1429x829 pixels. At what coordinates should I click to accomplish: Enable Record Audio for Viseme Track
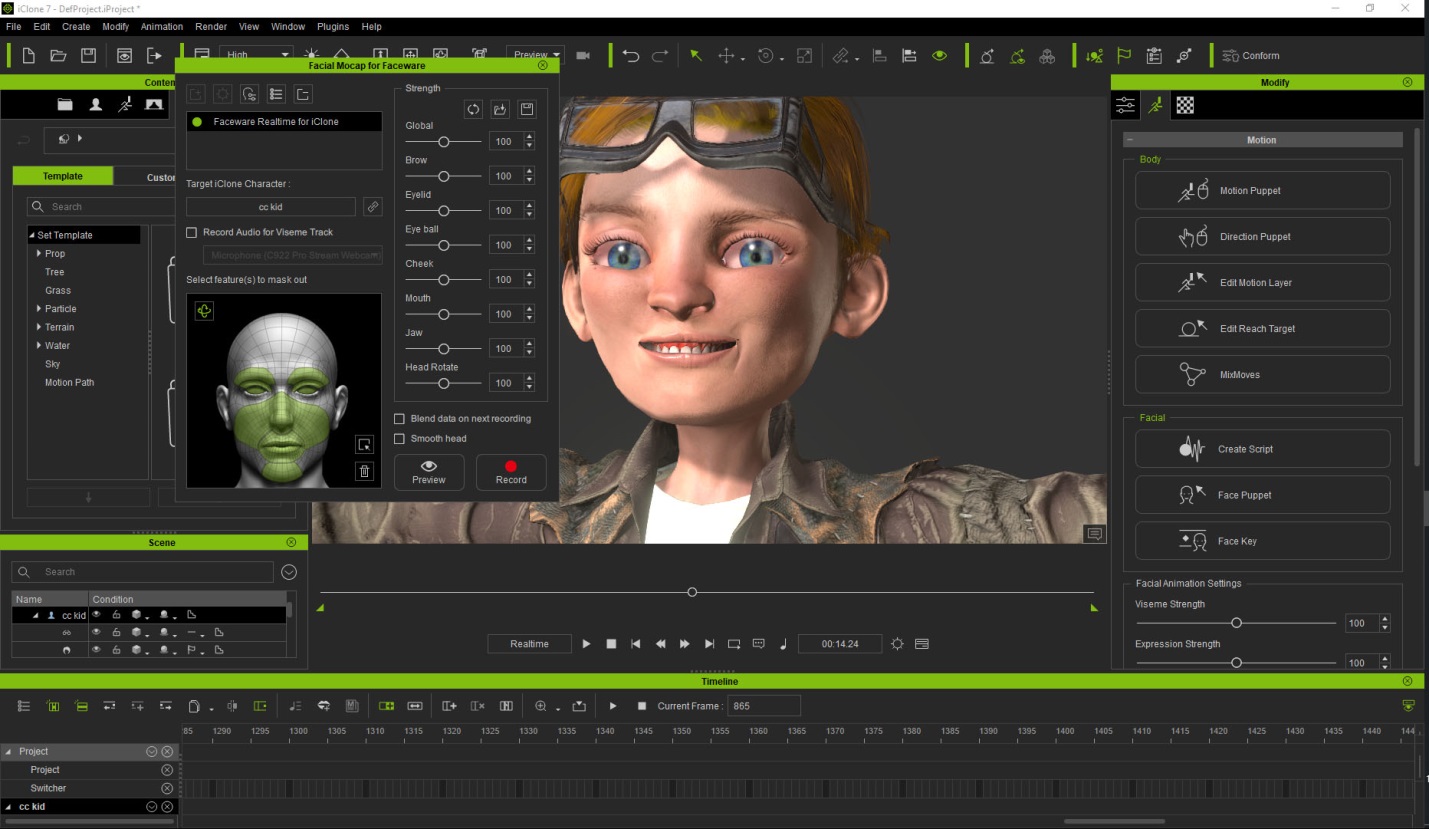(x=191, y=231)
